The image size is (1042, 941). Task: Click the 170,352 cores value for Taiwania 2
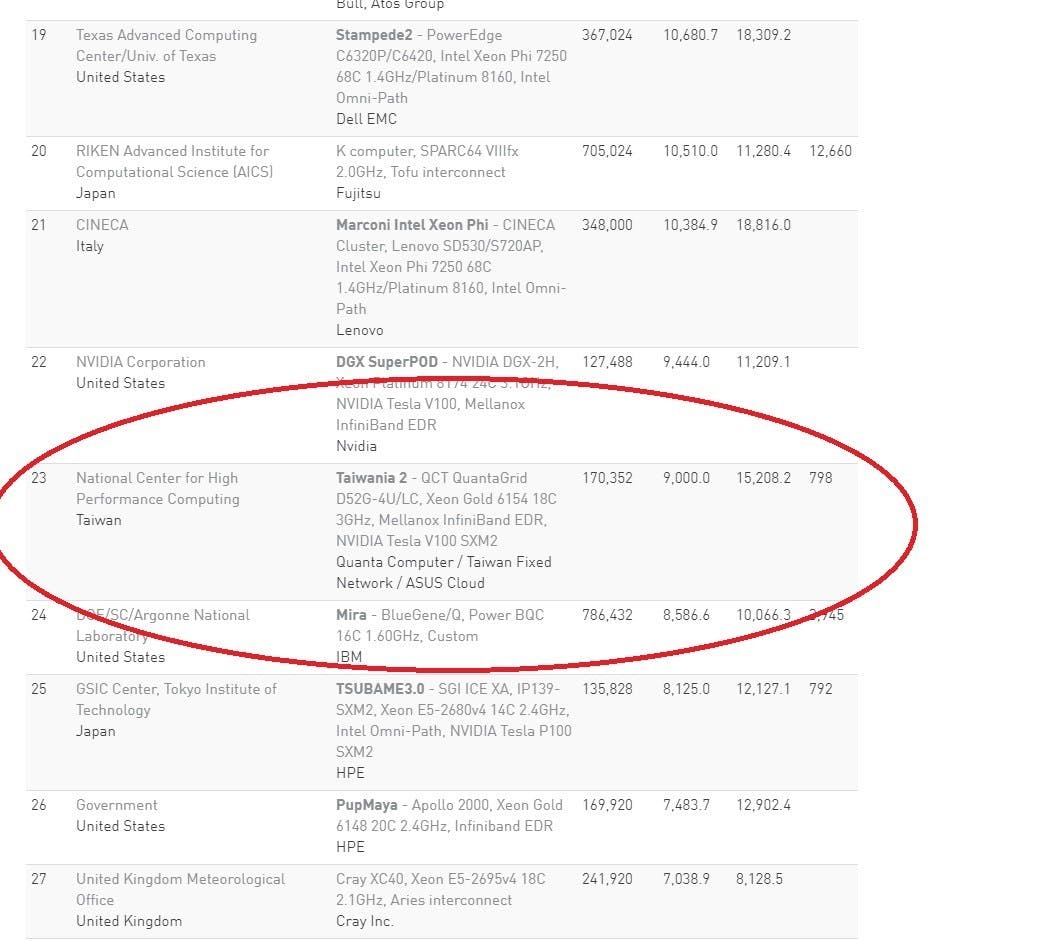click(607, 478)
